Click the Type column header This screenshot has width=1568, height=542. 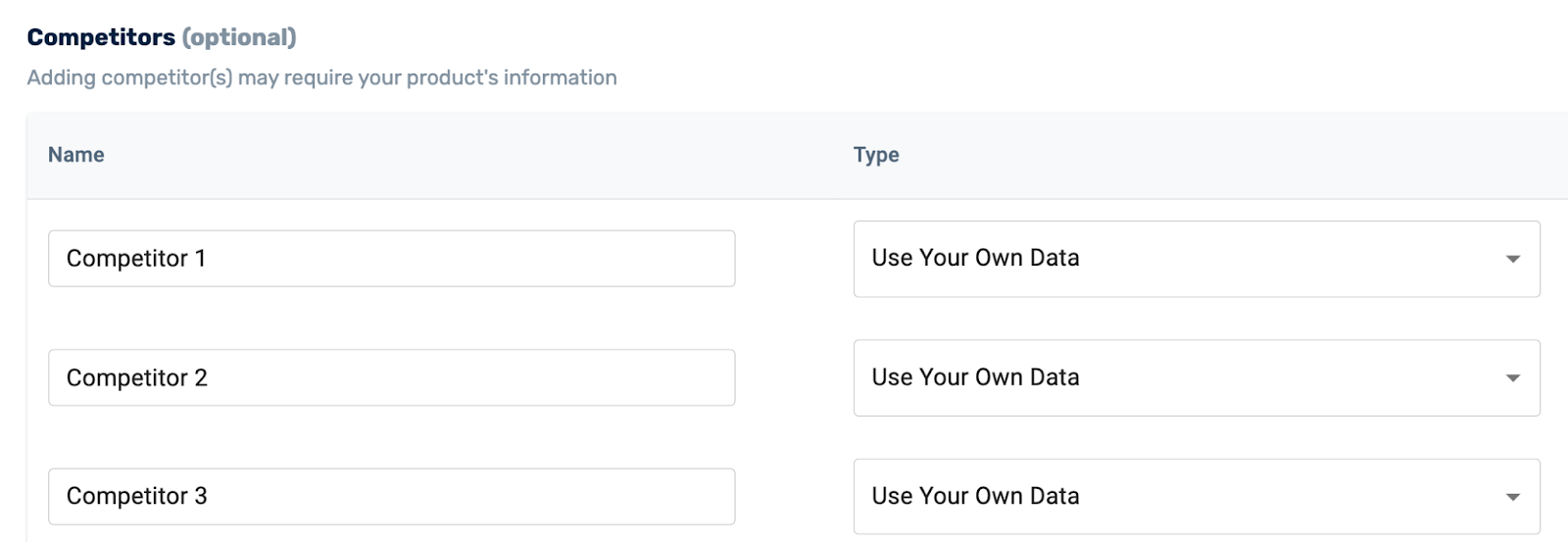[876, 155]
